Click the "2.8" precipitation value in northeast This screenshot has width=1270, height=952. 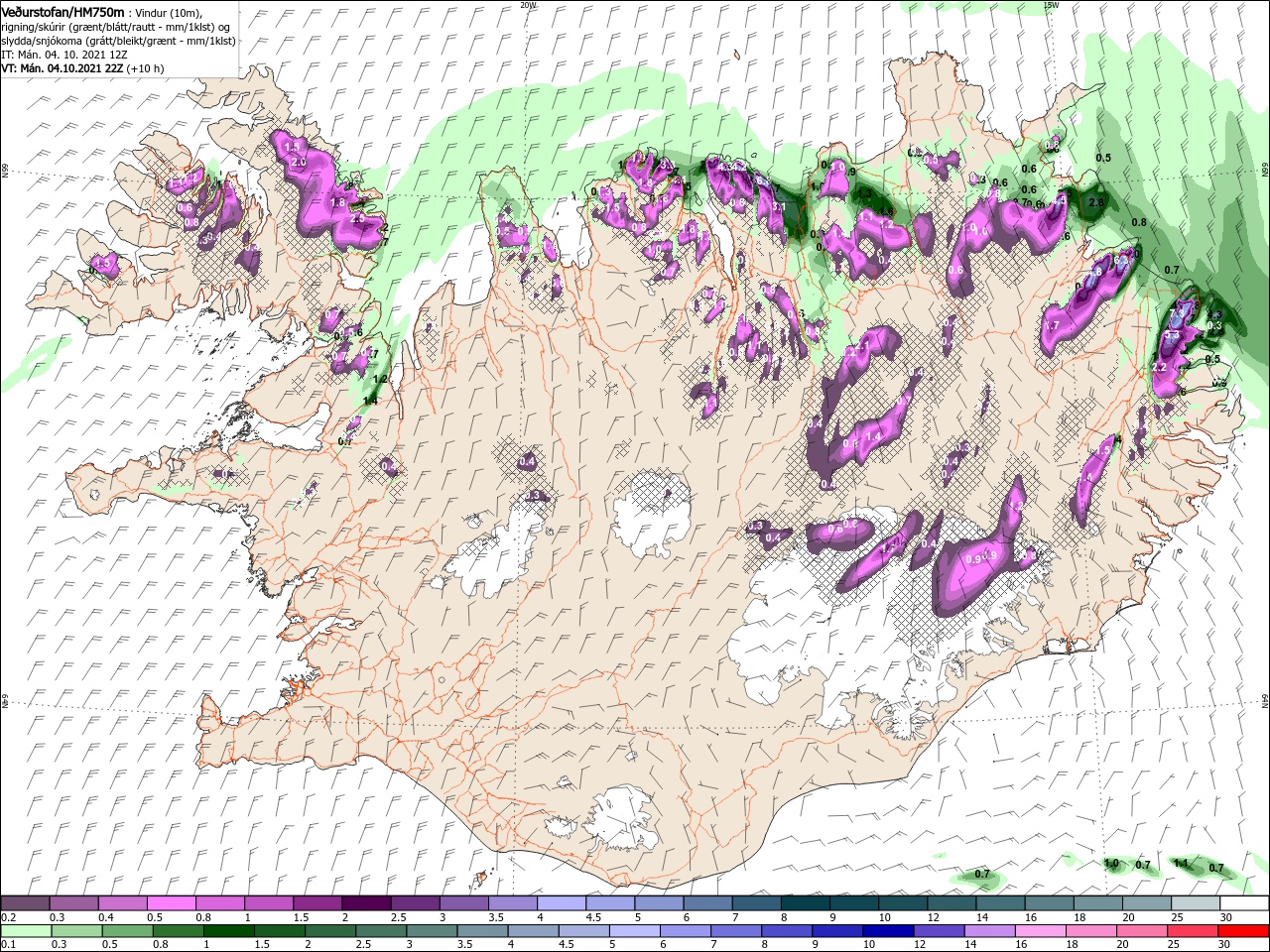[x=1096, y=202]
